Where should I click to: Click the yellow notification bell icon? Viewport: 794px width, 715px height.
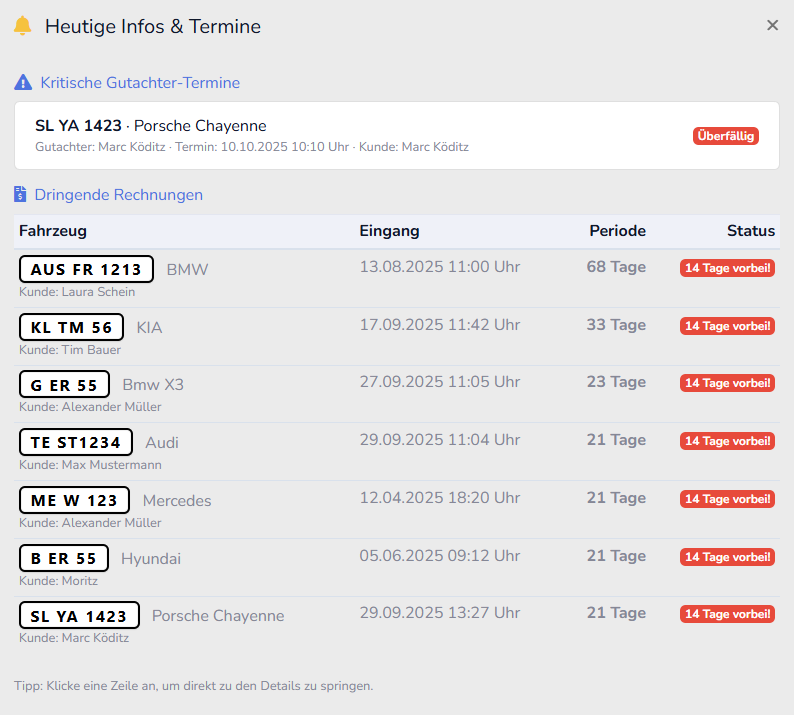pos(23,26)
